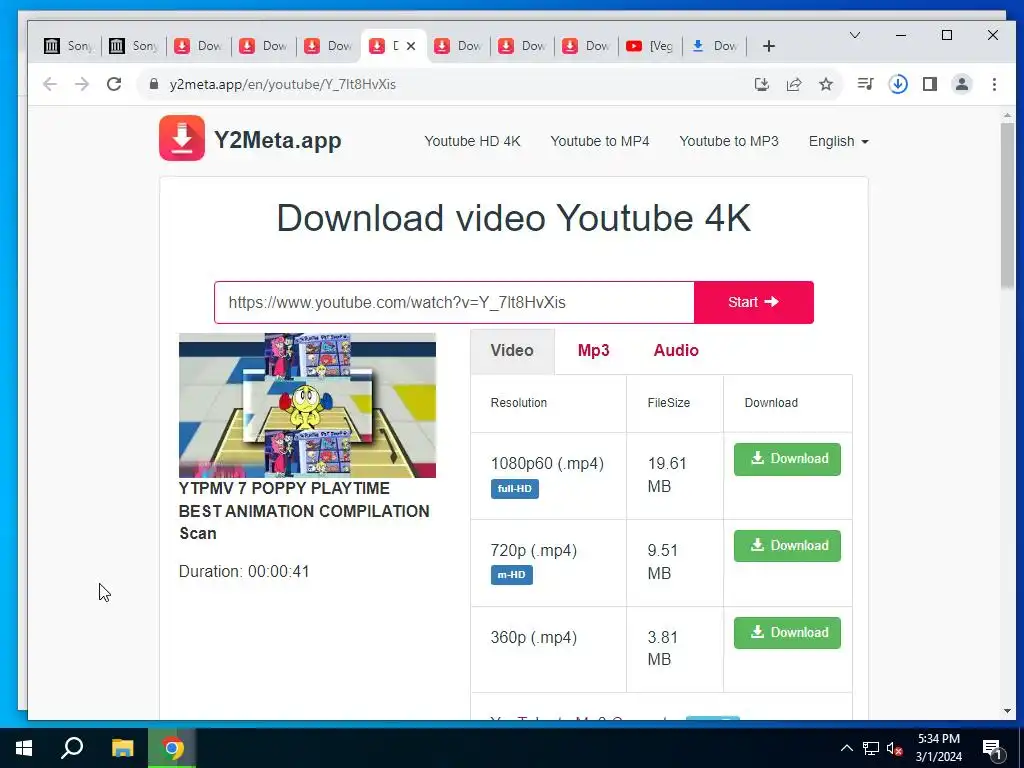Click the Y2Meta.app red download logo
1024x768 pixels.
tap(182, 138)
